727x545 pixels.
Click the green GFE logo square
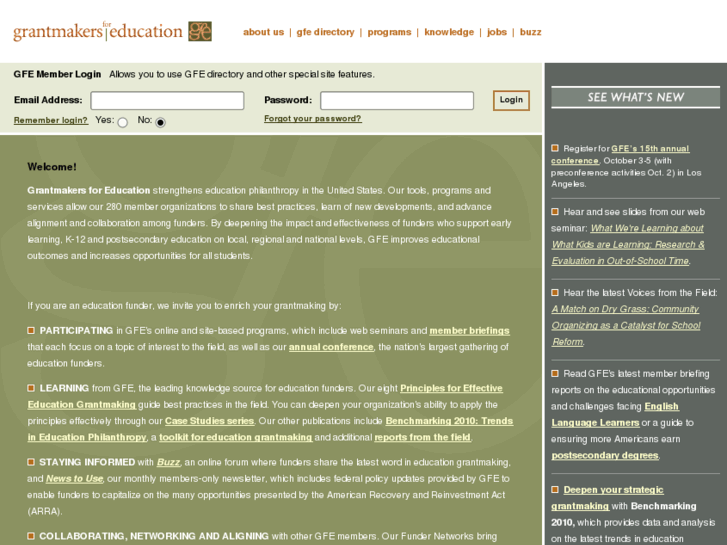point(200,31)
